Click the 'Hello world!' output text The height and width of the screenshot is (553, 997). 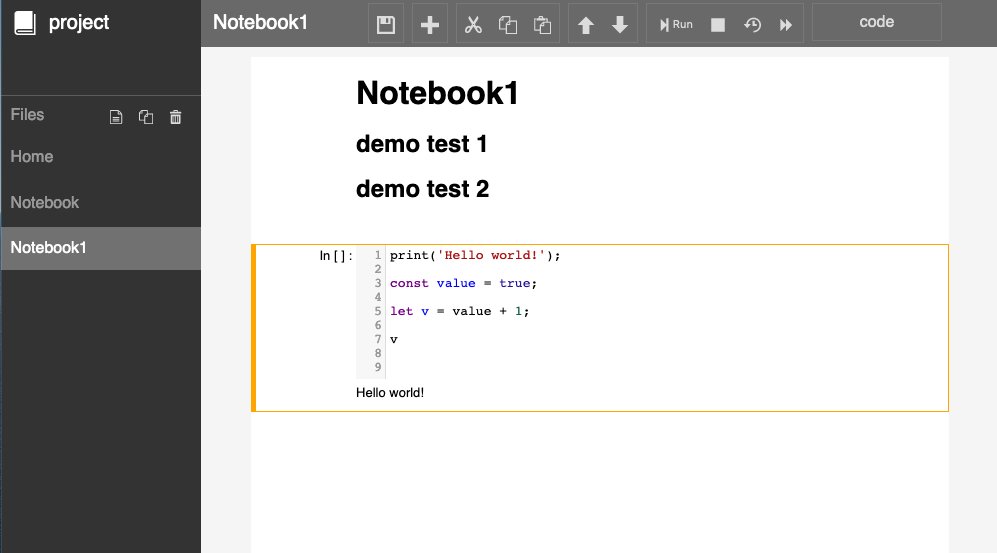tap(390, 393)
